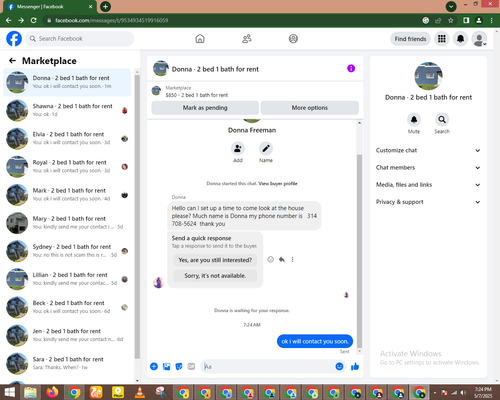Image resolution: width=500 pixels, height=400 pixels.
Task: Open Sara conversation in chat list
Action: pos(67,363)
